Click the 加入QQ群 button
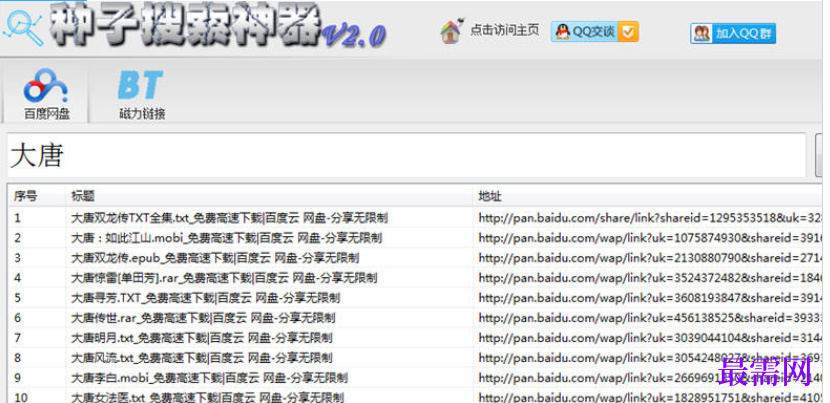This screenshot has height=403, width=830. point(733,34)
